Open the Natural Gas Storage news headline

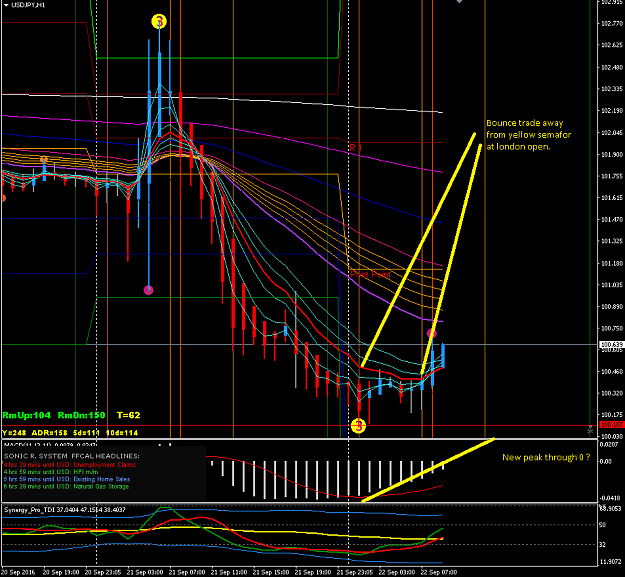click(x=66, y=486)
